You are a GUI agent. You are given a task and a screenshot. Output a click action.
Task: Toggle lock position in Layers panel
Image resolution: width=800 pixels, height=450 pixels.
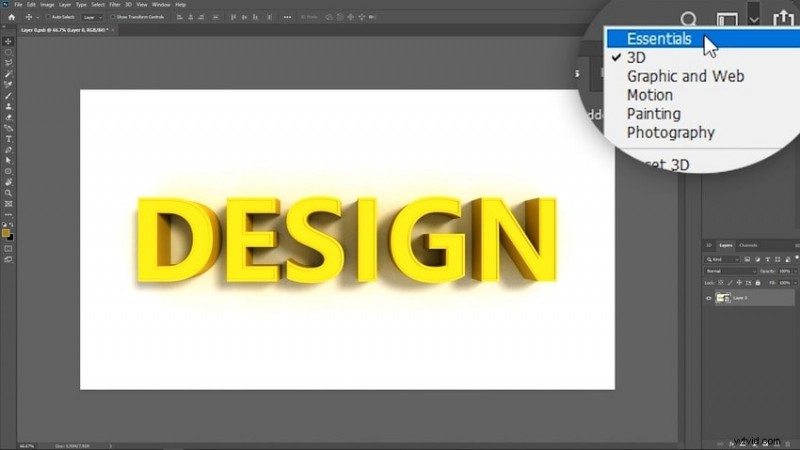[x=739, y=283]
